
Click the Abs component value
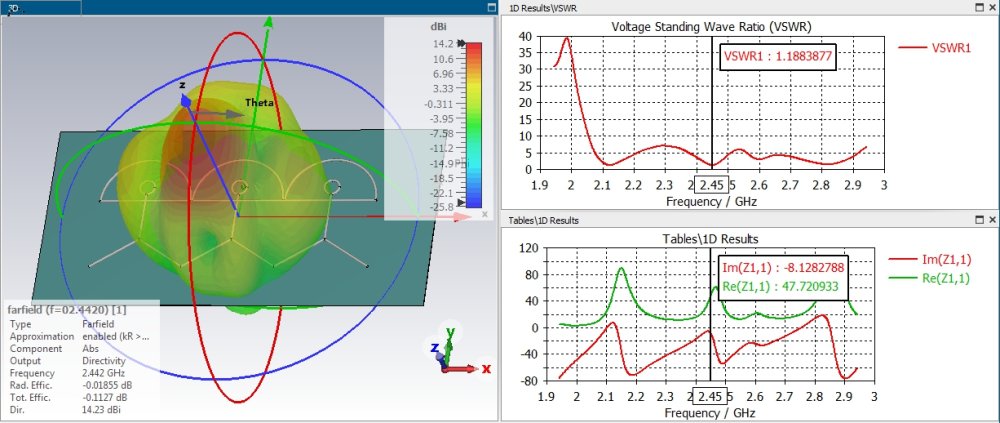89,349
